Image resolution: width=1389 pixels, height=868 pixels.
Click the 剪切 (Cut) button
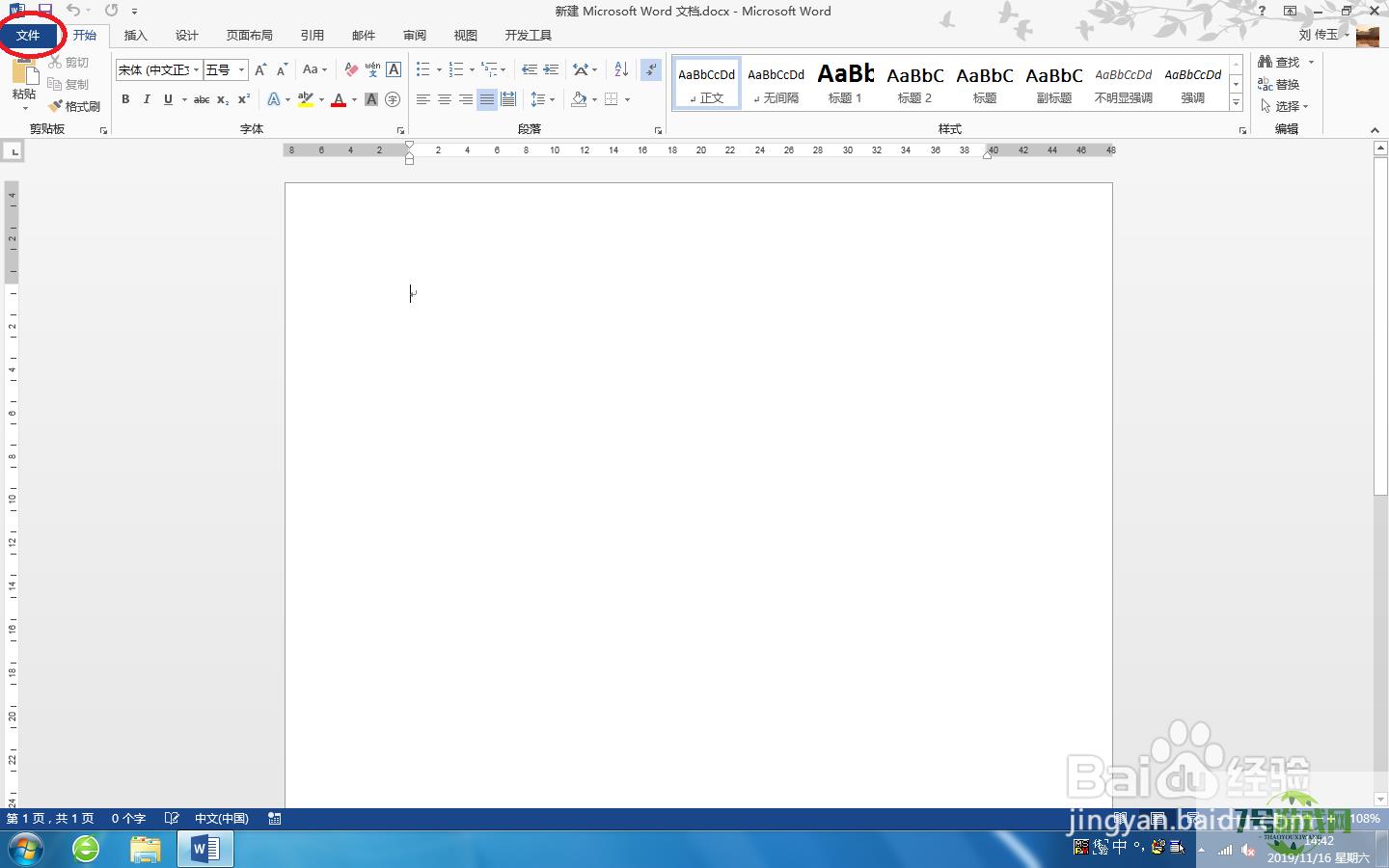click(68, 62)
